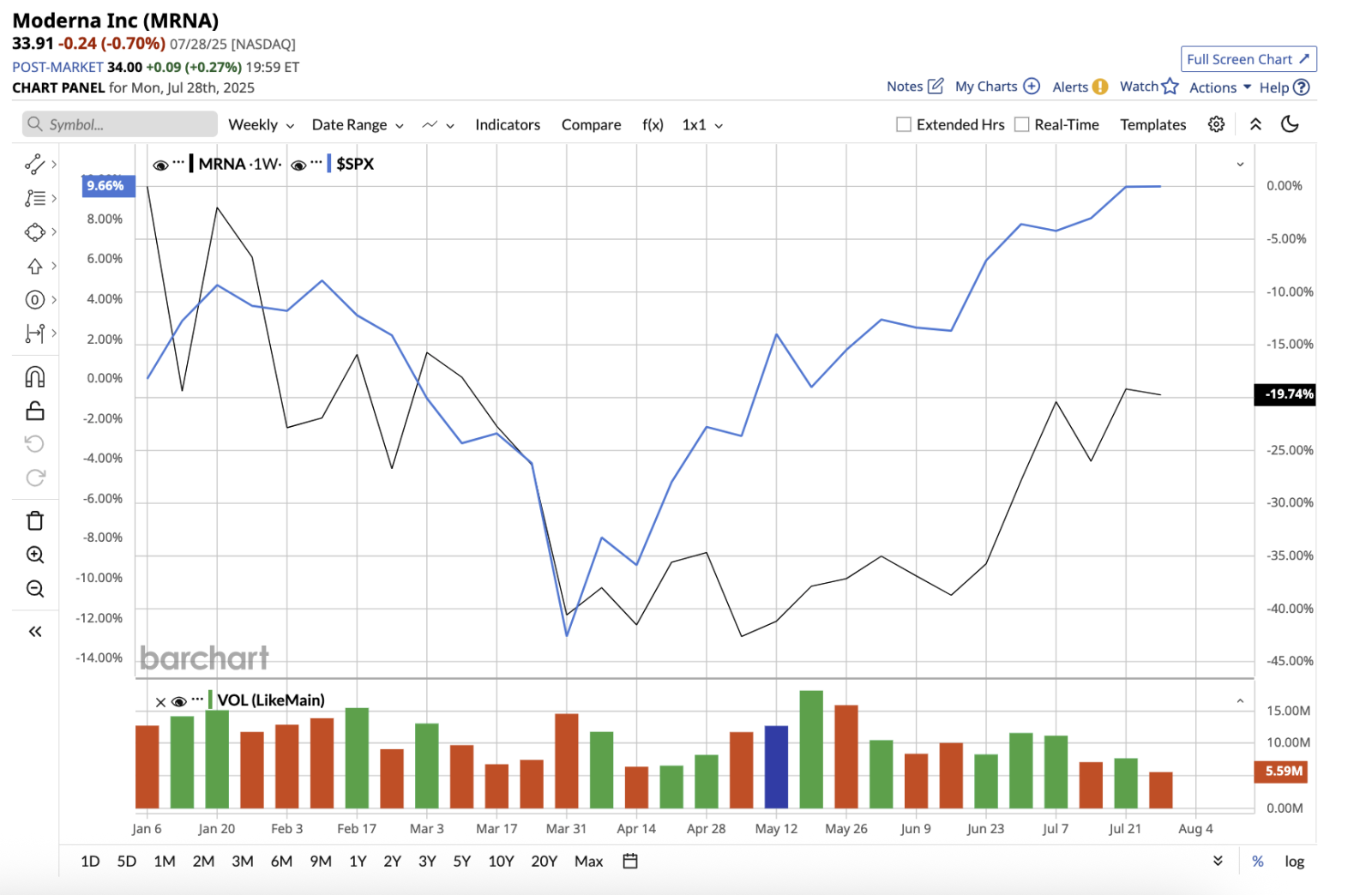Image resolution: width=1372 pixels, height=895 pixels.
Task: Toggle MRNA series visibility eye
Action: (x=160, y=165)
